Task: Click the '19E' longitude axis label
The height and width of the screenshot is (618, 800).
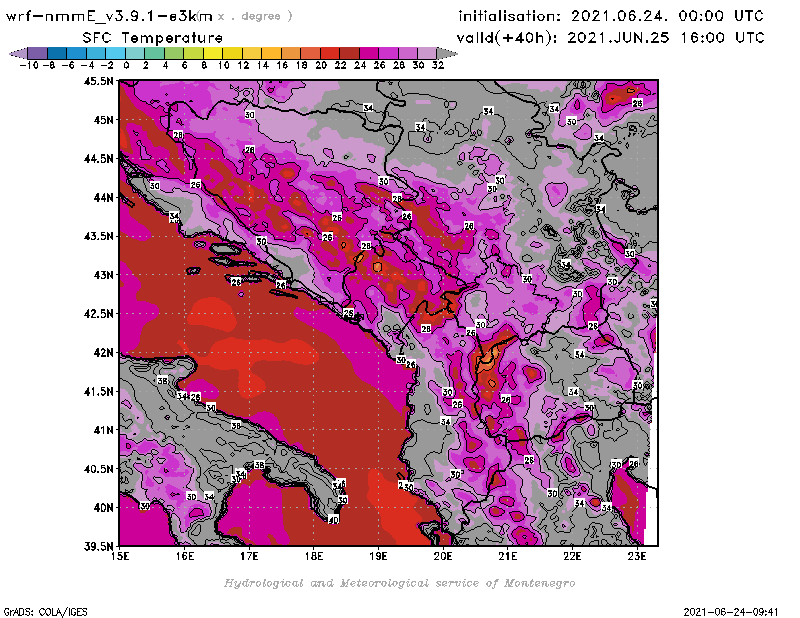Action: click(379, 556)
